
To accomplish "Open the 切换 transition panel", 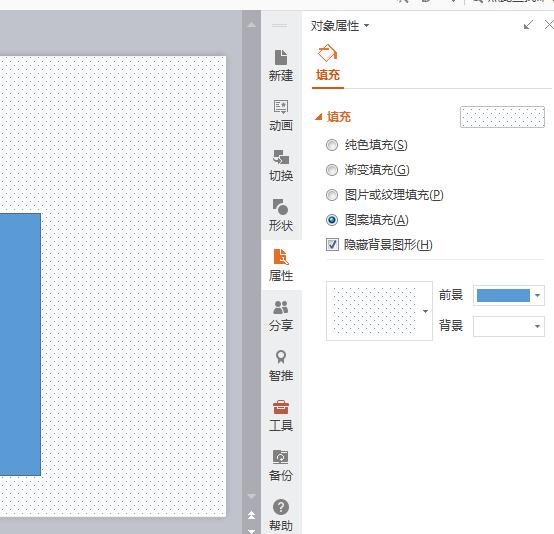I will (281, 166).
